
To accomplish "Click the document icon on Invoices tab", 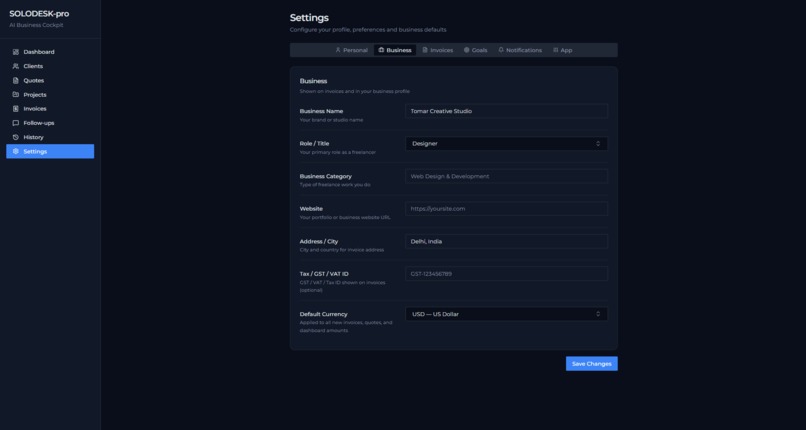I will click(x=425, y=50).
